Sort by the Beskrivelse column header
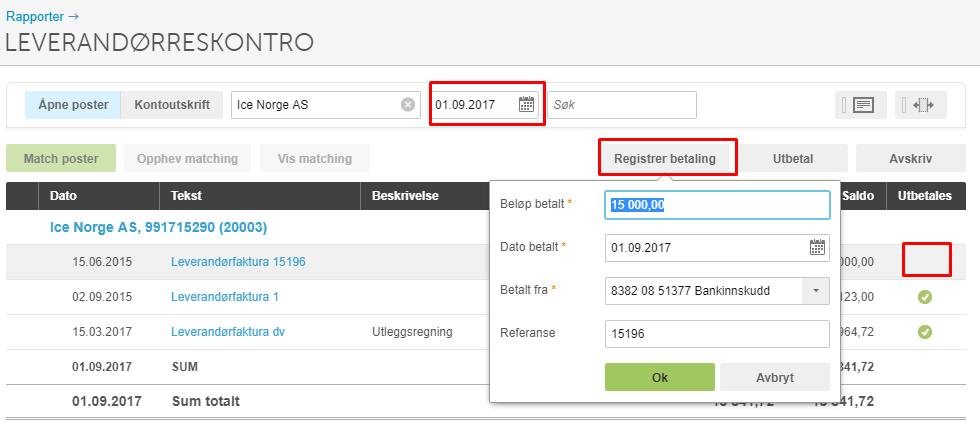Viewport: 980px width, 428px height. 405,196
